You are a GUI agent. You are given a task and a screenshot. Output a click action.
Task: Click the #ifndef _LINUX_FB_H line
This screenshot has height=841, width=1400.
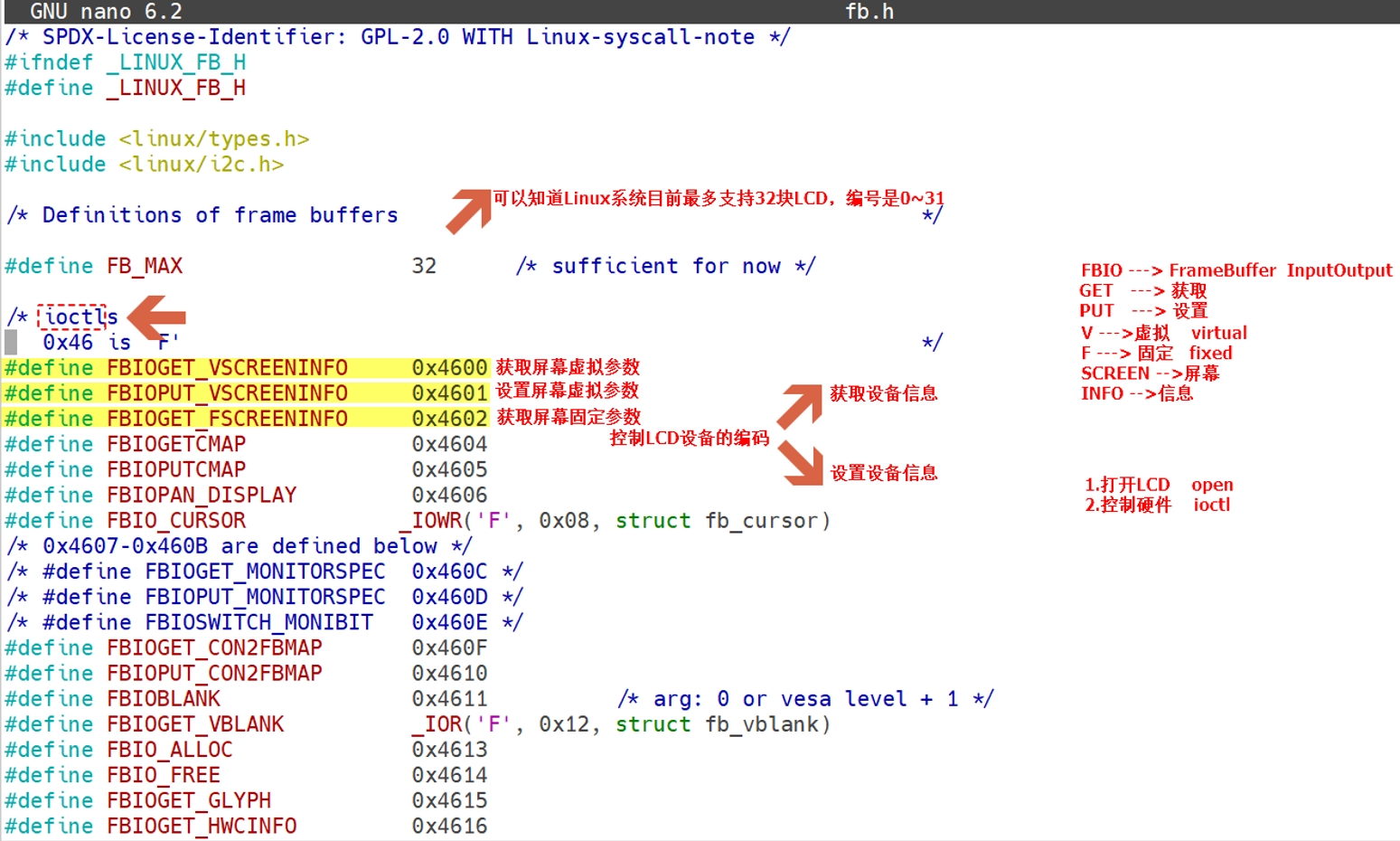(126, 62)
